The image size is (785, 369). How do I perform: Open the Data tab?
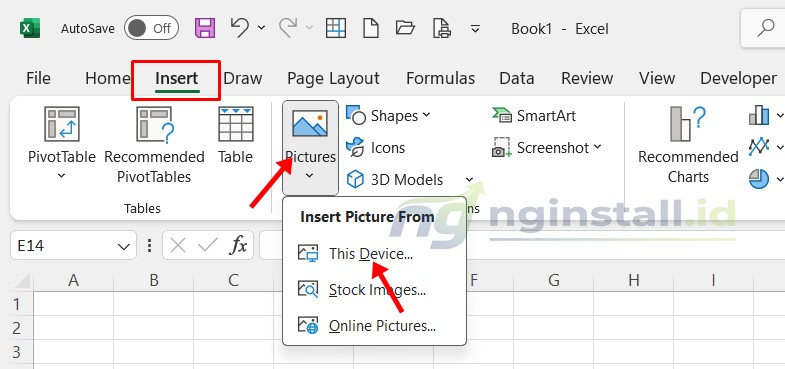point(517,78)
